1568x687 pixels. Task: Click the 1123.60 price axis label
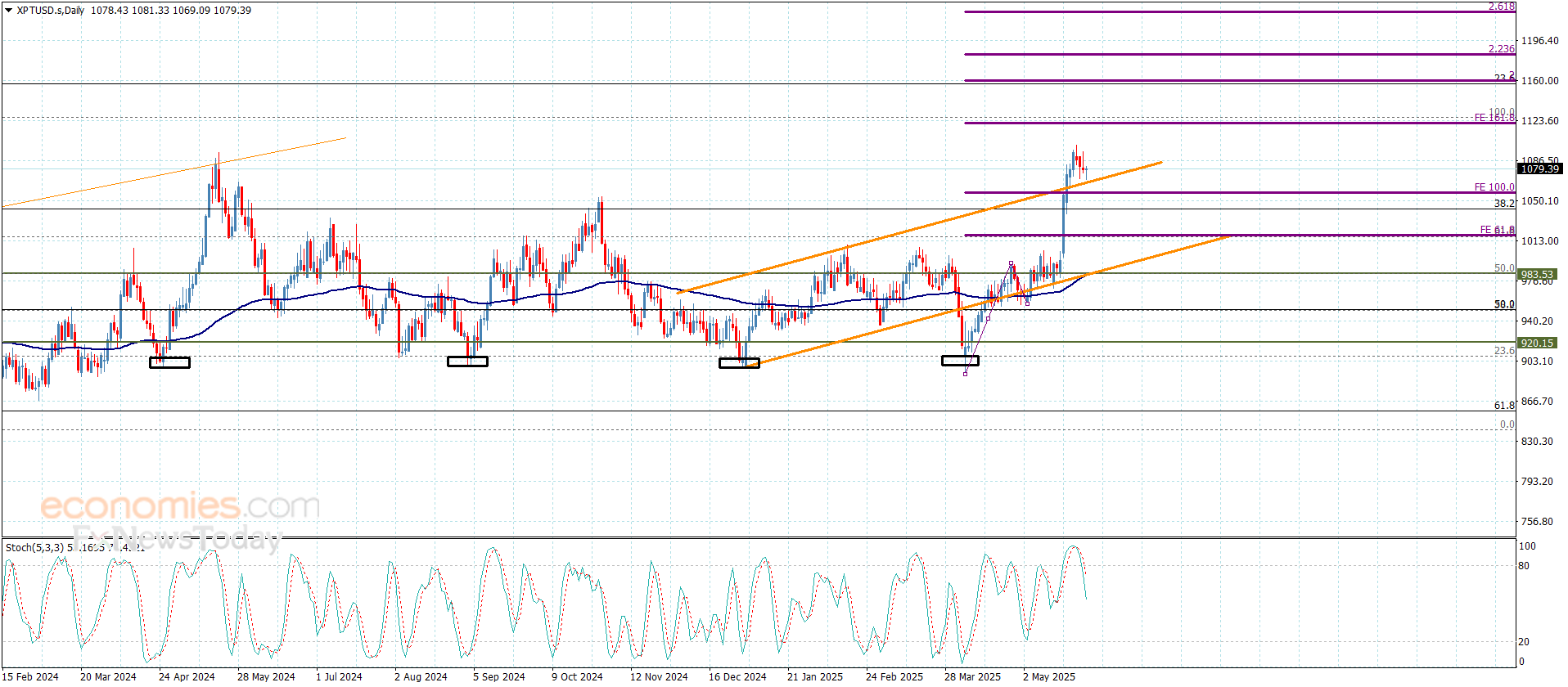click(x=1540, y=121)
